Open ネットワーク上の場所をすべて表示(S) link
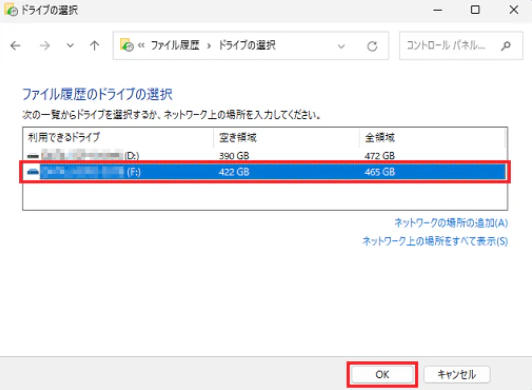This screenshot has height=390, width=532. (435, 241)
